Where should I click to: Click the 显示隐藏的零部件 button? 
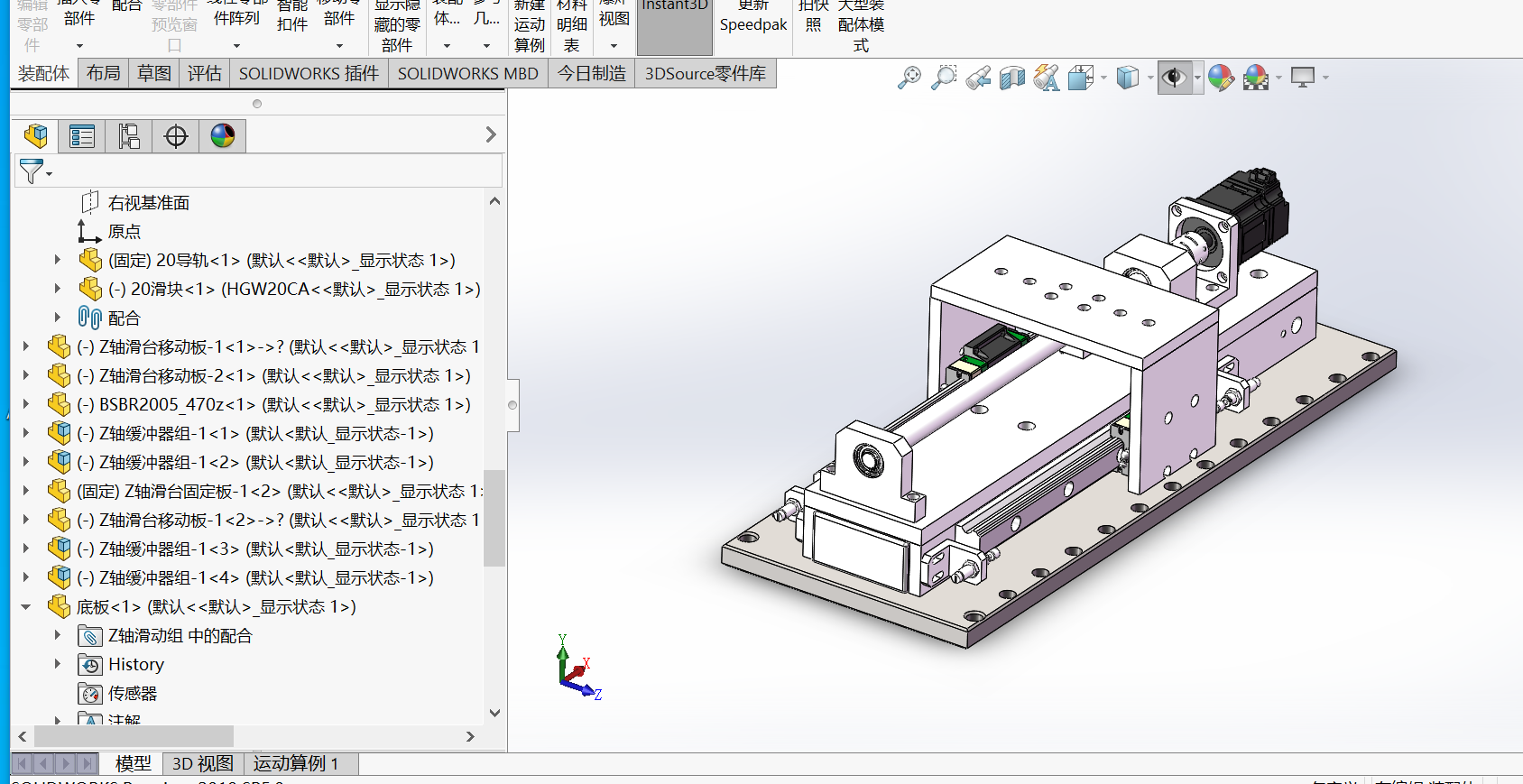point(397,25)
